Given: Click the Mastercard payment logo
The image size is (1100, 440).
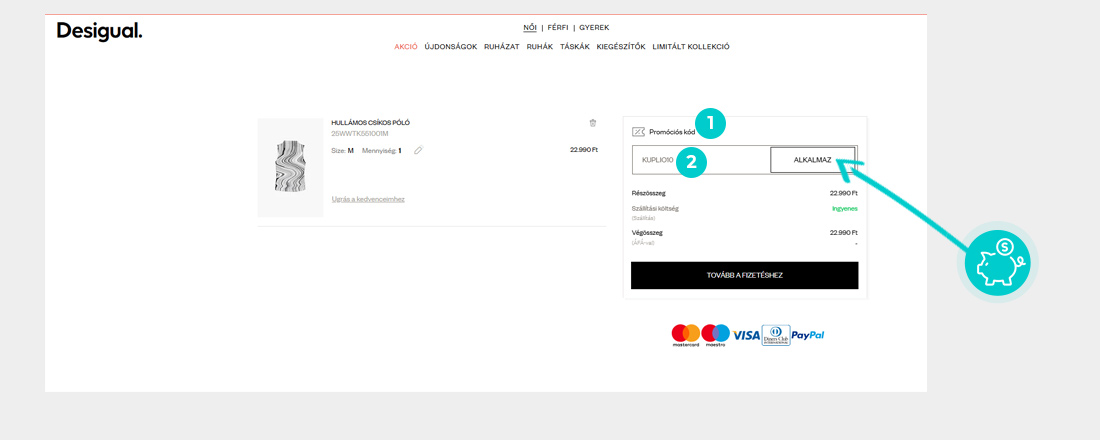Looking at the screenshot, I should pos(685,335).
